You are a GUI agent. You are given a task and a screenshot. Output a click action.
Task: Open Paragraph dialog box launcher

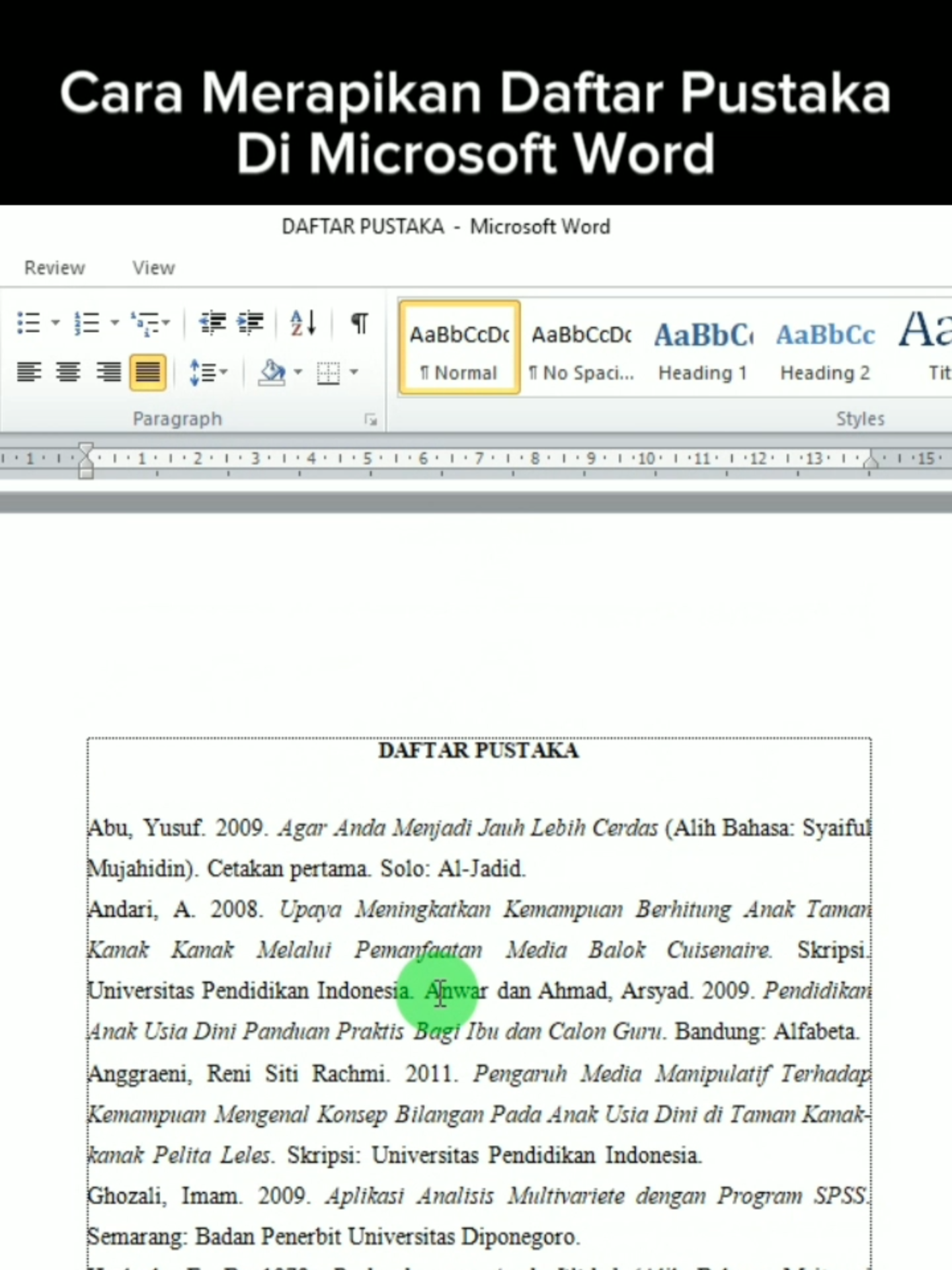point(371,420)
